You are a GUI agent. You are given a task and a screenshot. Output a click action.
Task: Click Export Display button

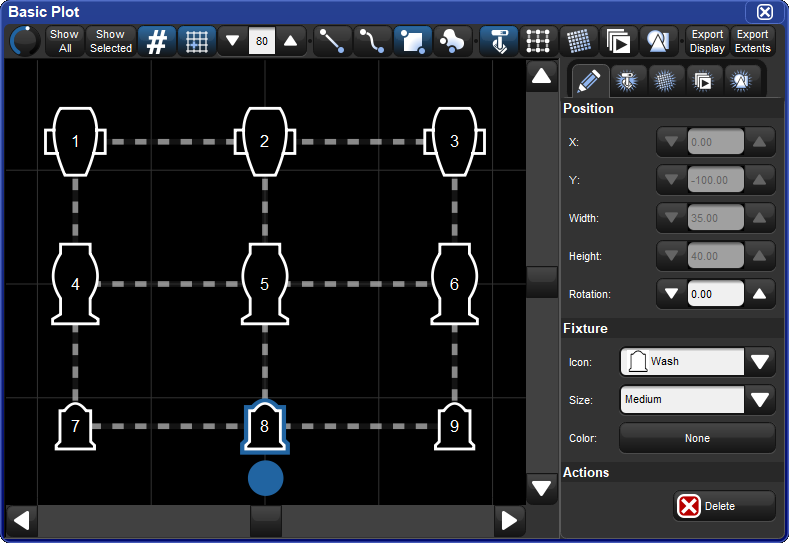point(707,41)
